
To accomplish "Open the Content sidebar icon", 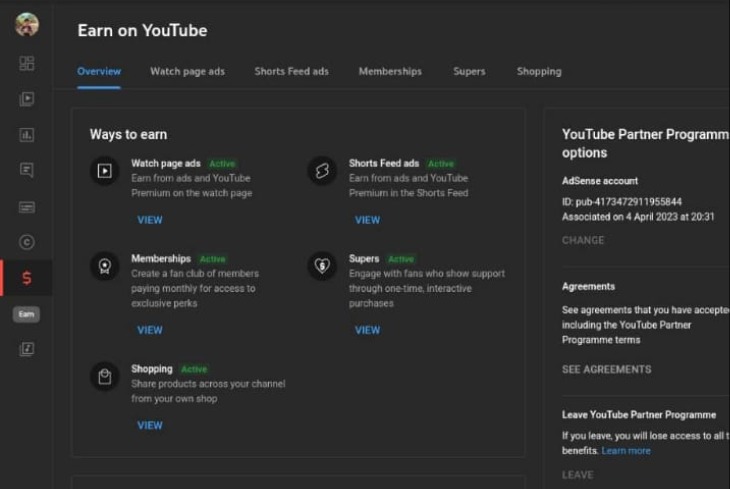I will [27, 99].
